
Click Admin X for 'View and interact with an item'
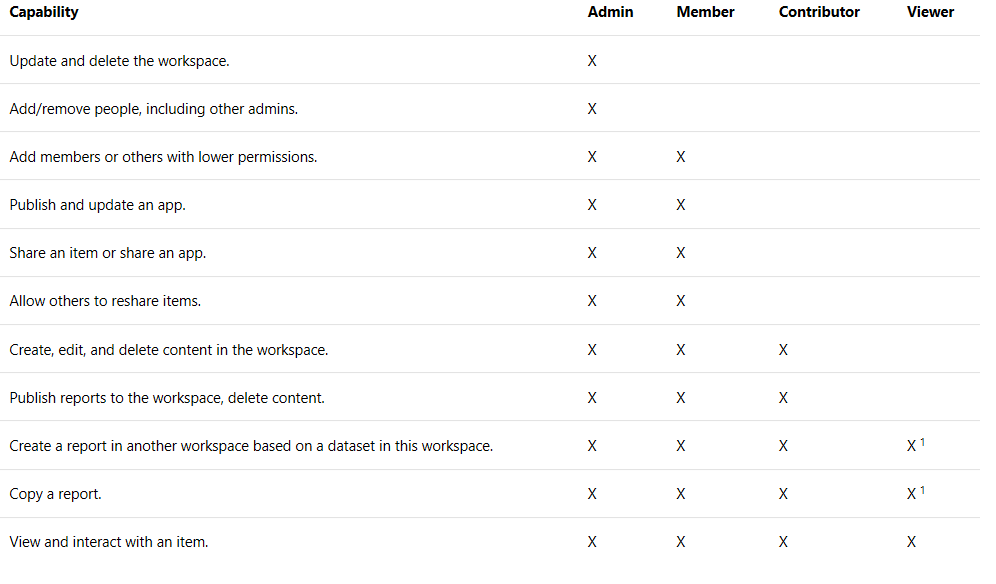click(x=592, y=542)
